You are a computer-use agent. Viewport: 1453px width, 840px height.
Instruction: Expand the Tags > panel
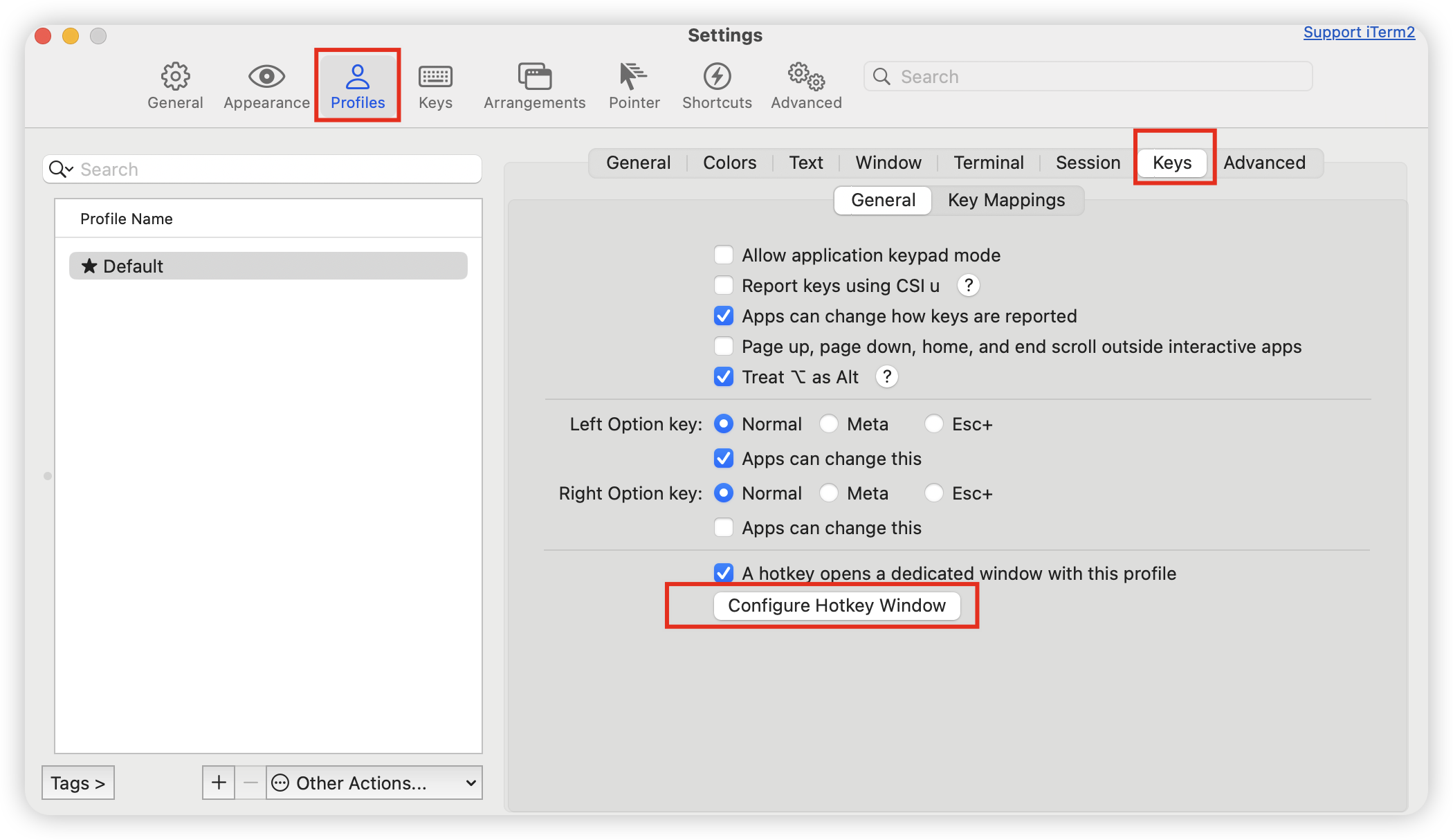coord(77,783)
